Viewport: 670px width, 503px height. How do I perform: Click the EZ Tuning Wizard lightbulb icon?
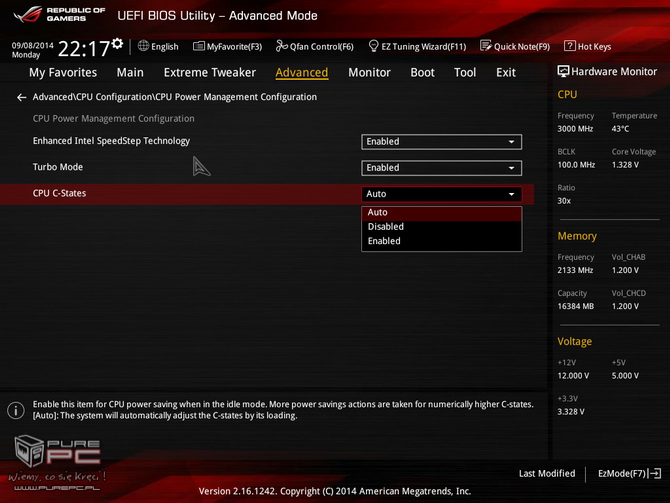(x=373, y=46)
